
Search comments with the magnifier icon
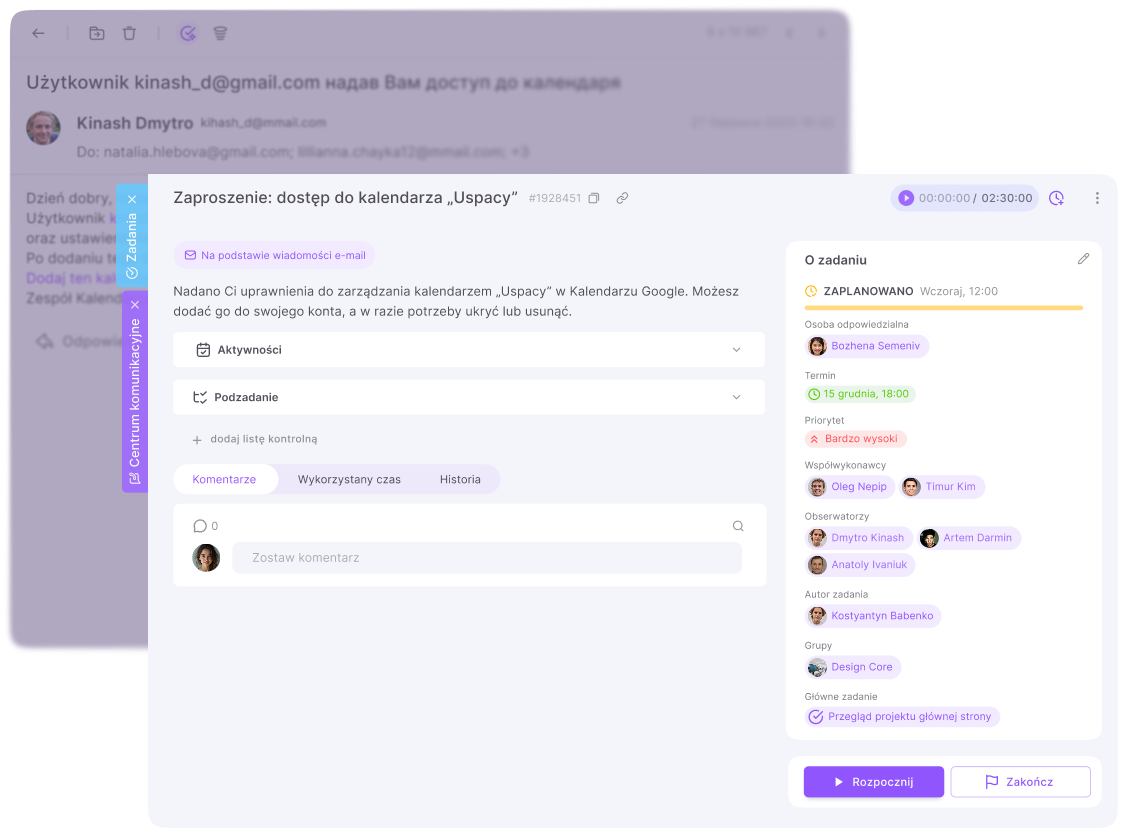pos(738,526)
